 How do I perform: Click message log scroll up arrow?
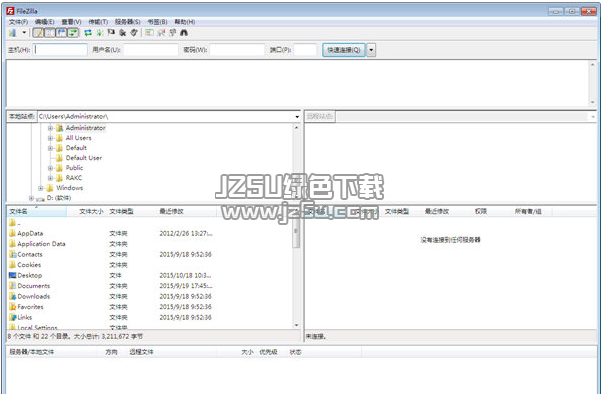[x=593, y=64]
